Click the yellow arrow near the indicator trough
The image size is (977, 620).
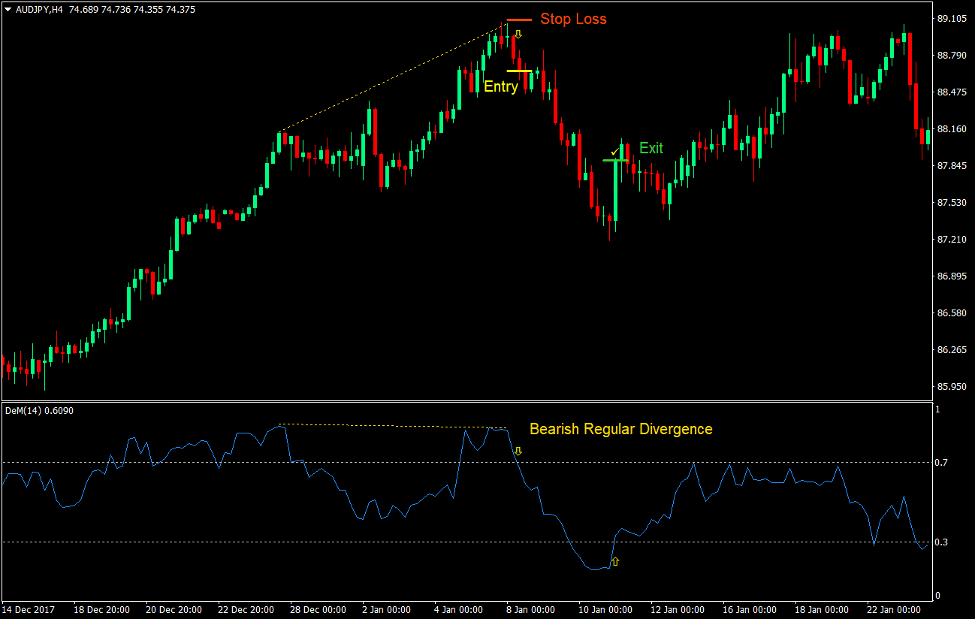click(x=615, y=562)
